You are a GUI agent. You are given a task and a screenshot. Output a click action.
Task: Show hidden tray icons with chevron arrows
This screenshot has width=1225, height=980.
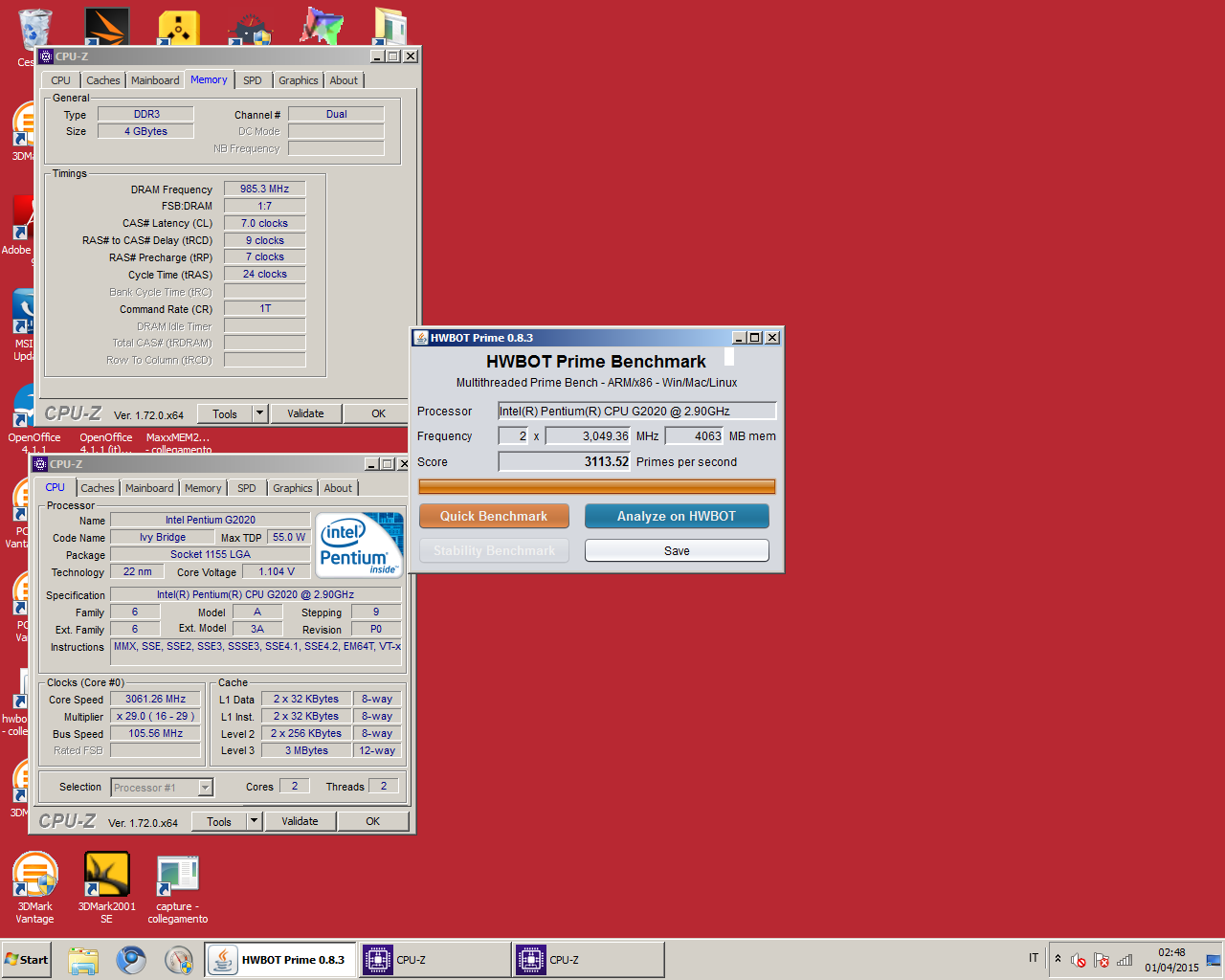coord(1058,958)
